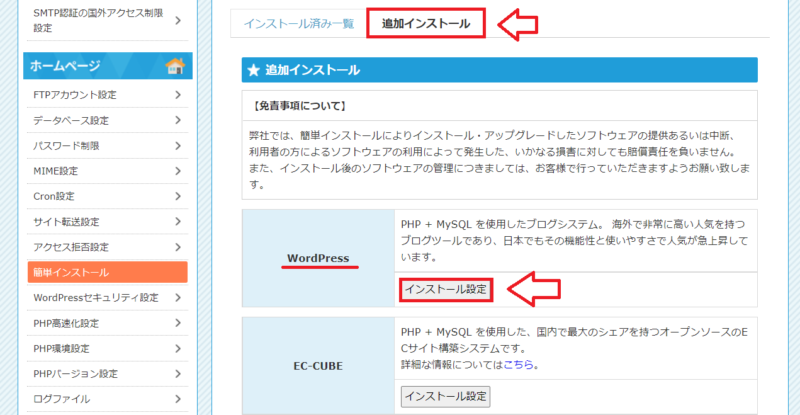Screen dimensions: 800x415
Task: Click the house icon in ホームページ header
Action: (x=175, y=66)
